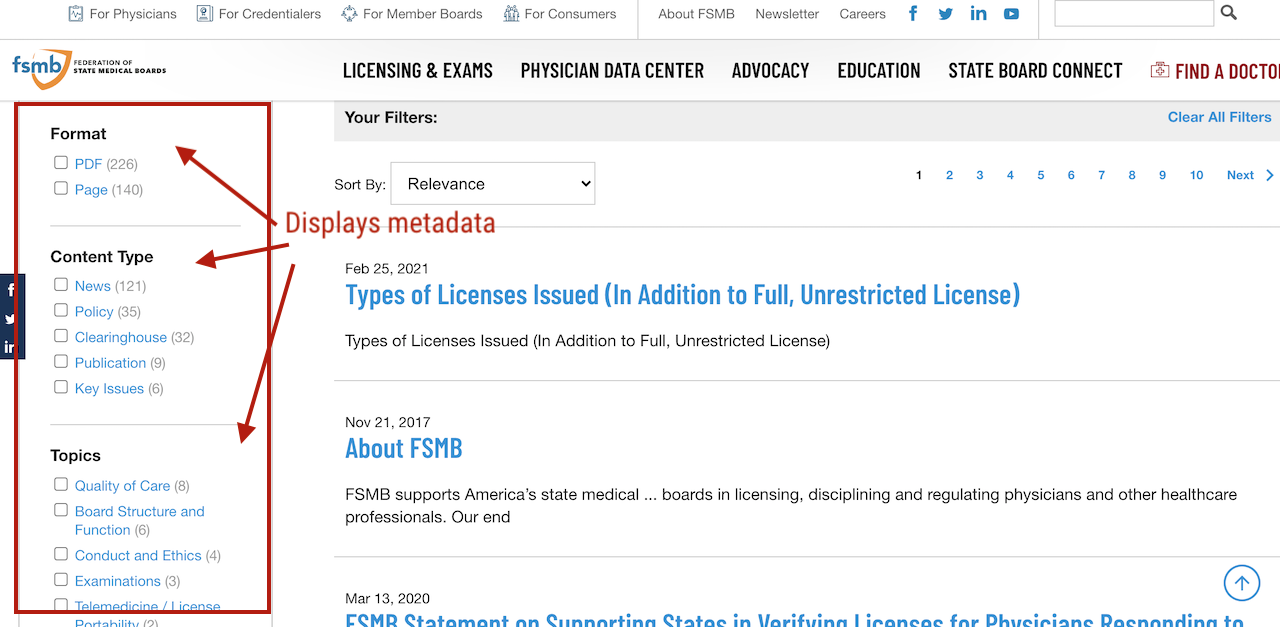
Task: Go to results page 10
Action: (x=1196, y=175)
